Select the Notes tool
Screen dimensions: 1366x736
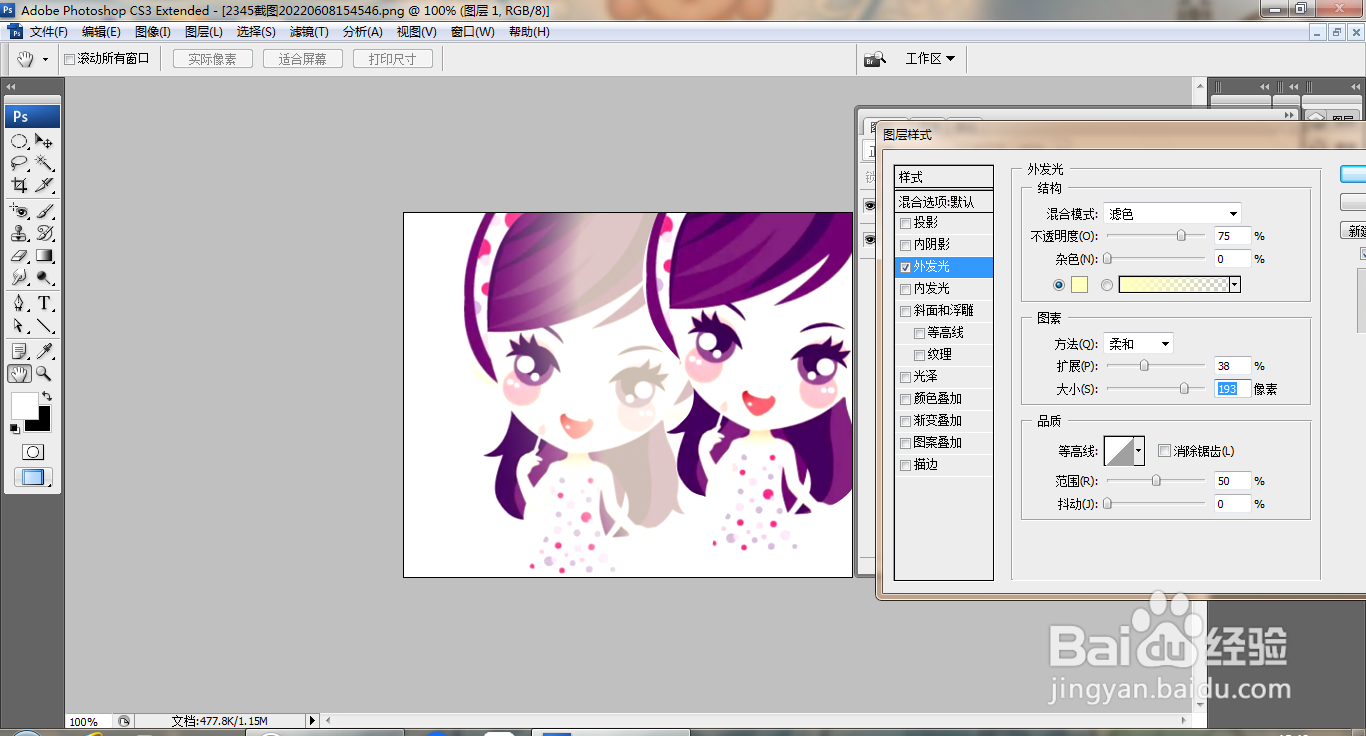click(19, 351)
